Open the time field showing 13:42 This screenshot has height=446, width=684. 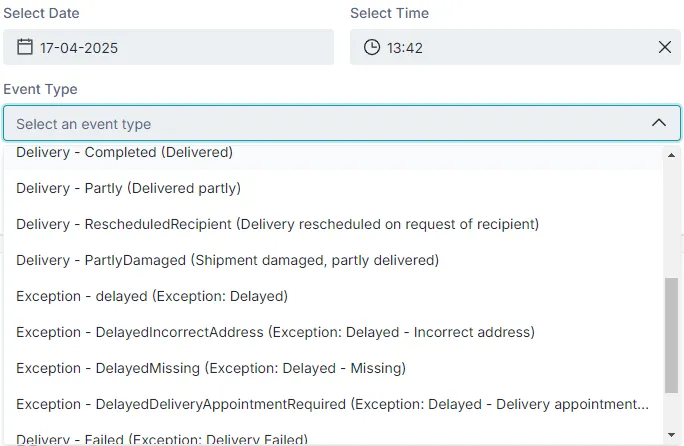coord(500,47)
